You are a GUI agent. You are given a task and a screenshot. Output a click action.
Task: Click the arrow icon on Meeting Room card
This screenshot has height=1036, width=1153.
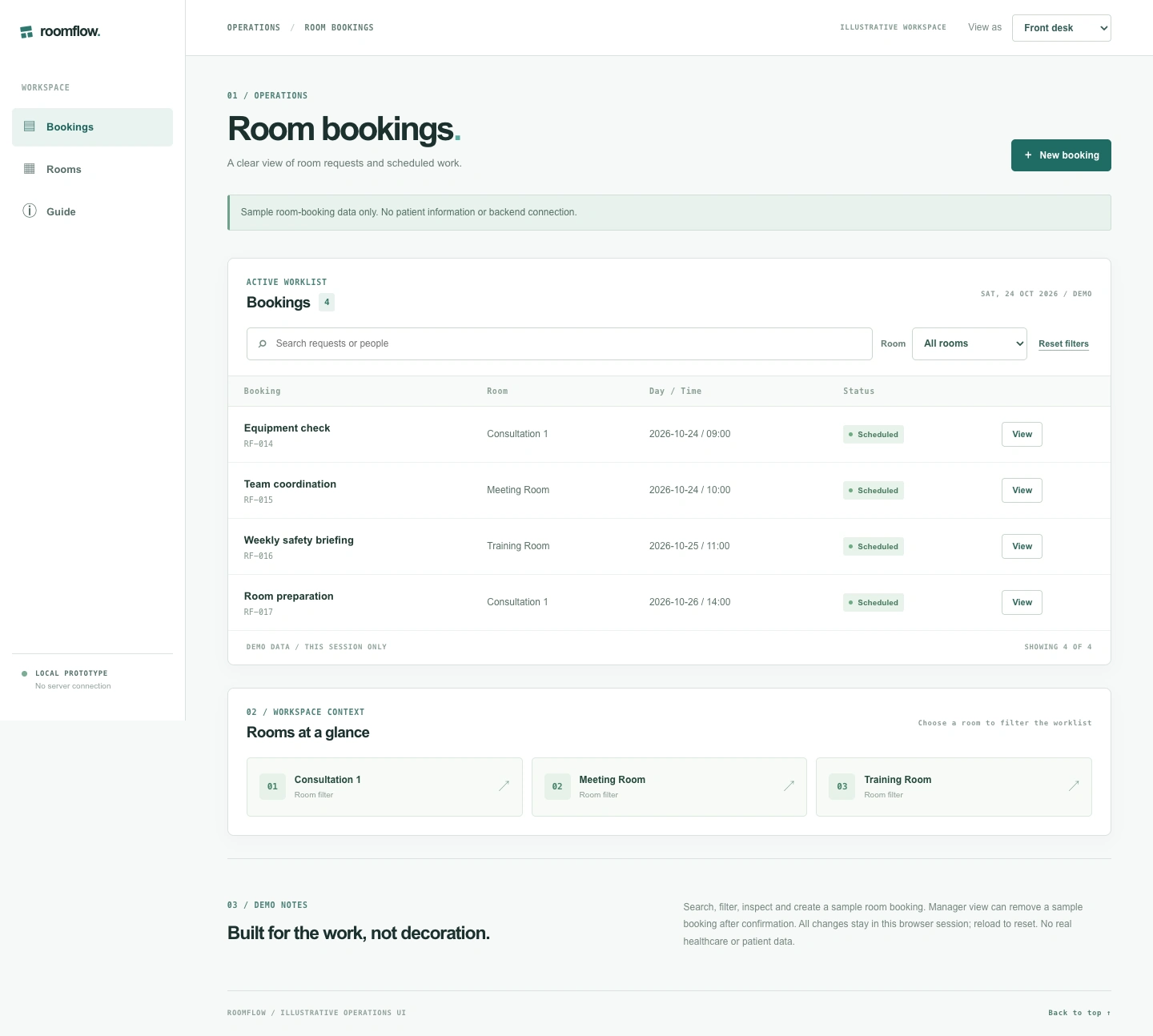click(x=789, y=786)
